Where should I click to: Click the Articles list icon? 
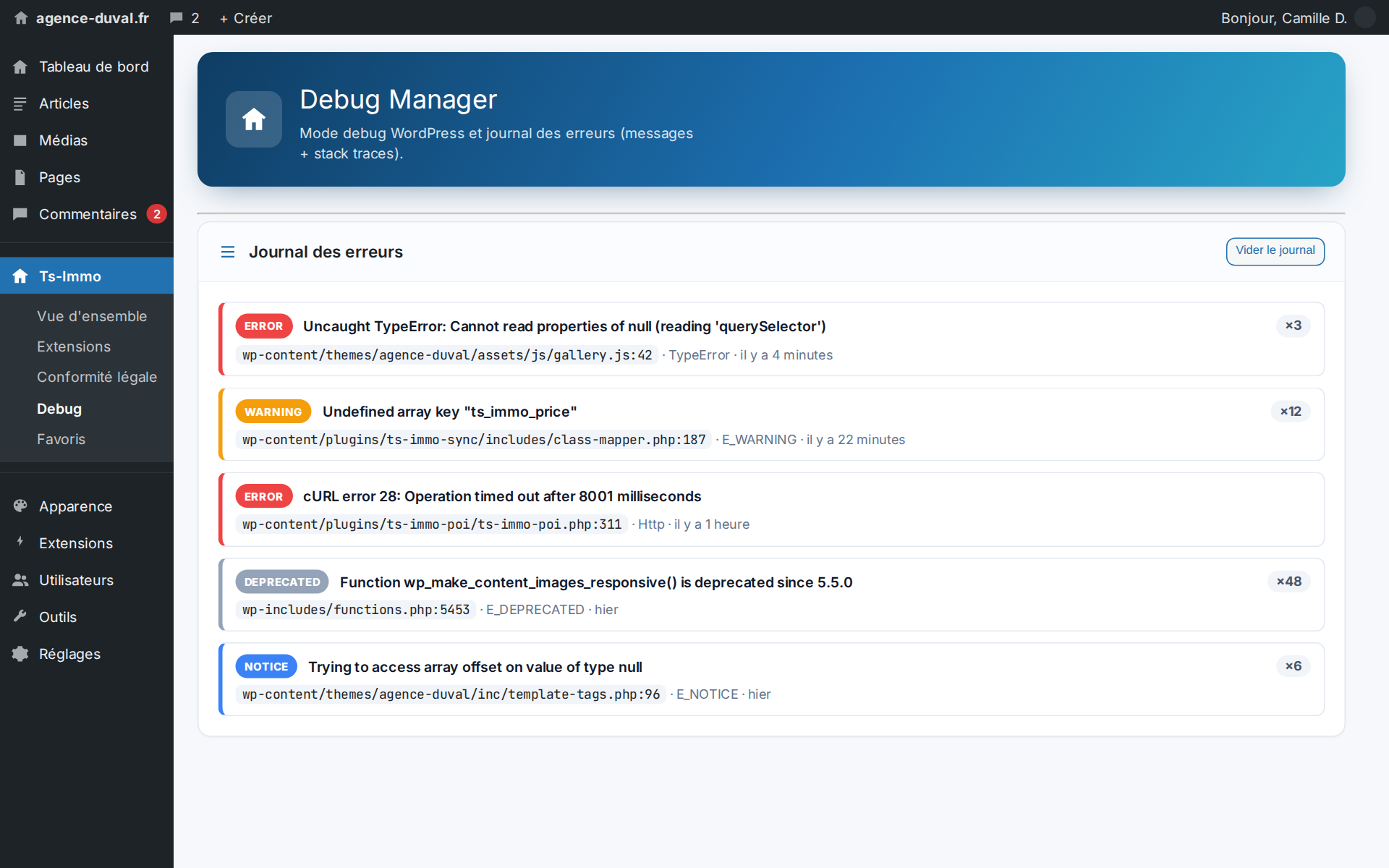click(x=20, y=103)
